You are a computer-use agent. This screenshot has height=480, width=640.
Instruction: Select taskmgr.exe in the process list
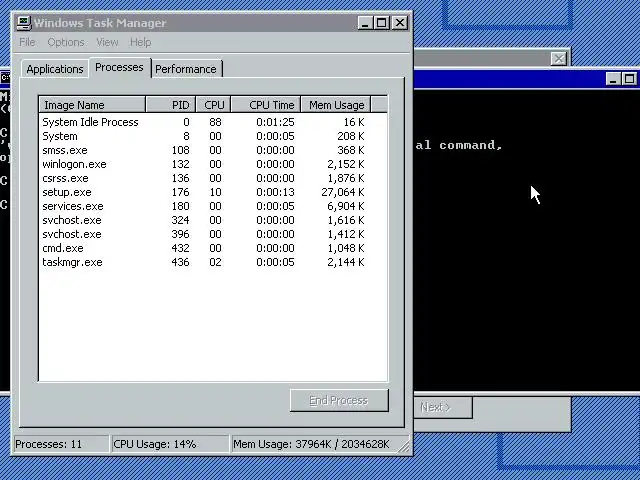72,262
